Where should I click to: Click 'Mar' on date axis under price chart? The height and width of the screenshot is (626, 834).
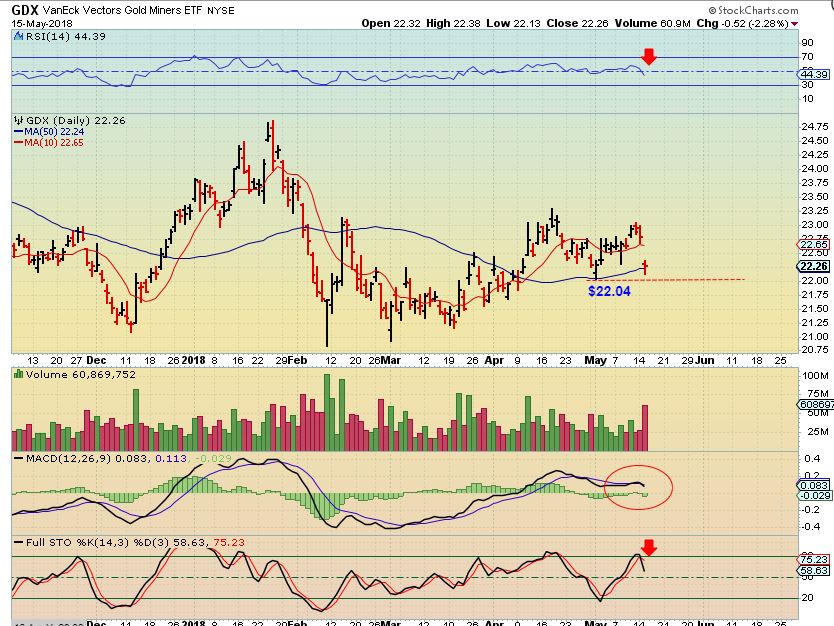pos(391,360)
